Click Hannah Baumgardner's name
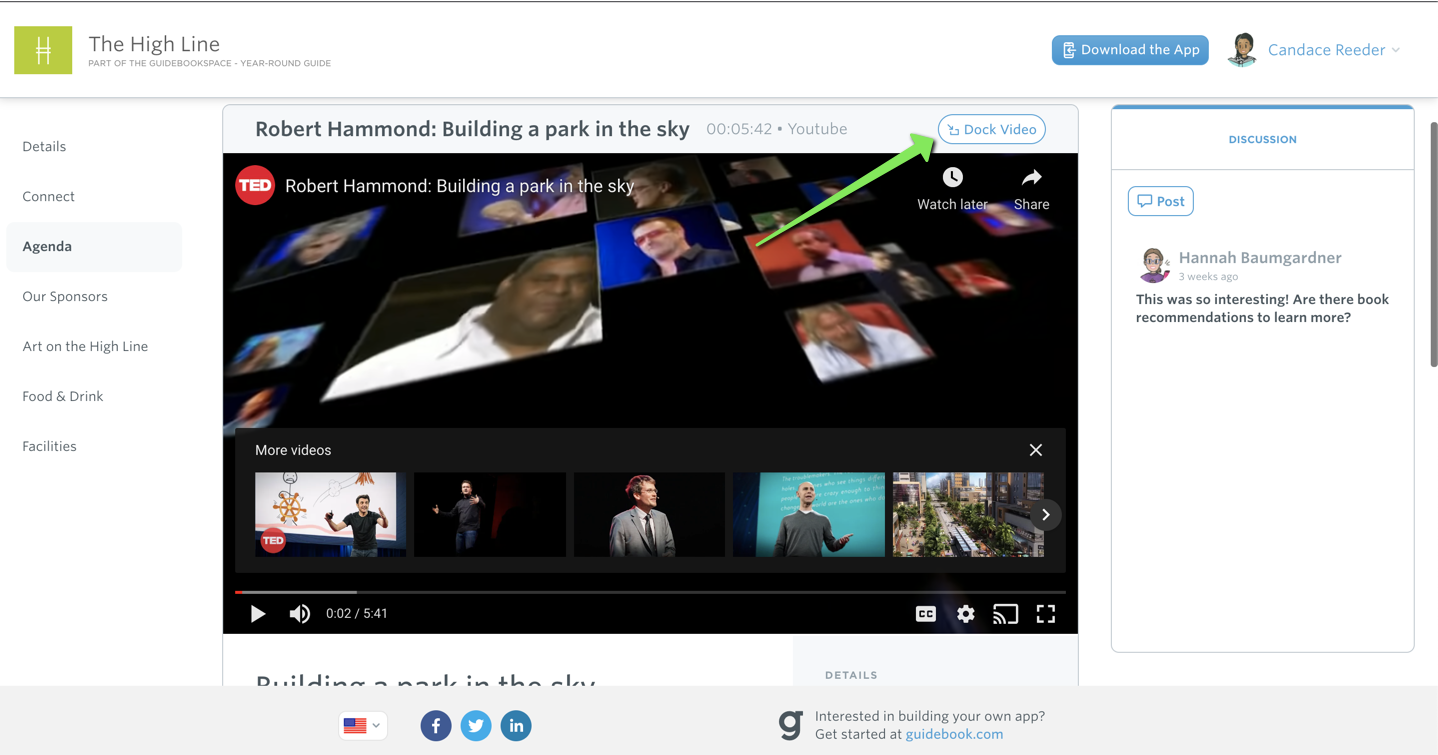This screenshot has width=1438, height=755. 1260,258
